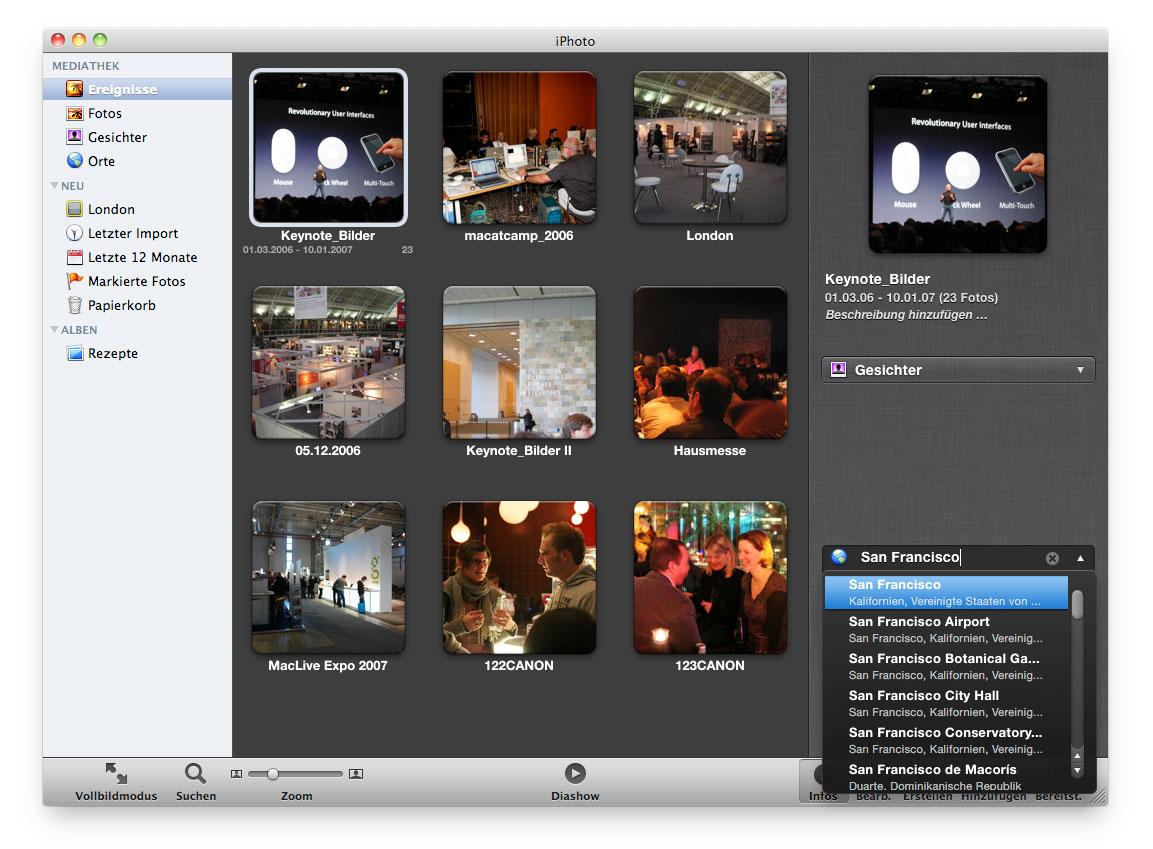Open the Erstellen toolbar tab

(927, 797)
